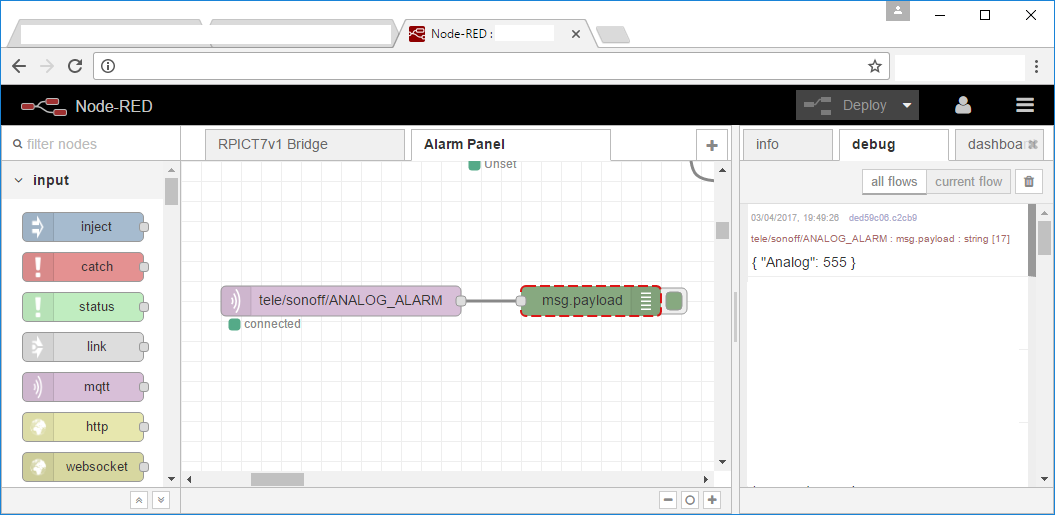Open the Chrome three-dot menu
The image size is (1055, 515).
pyautogui.click(x=1037, y=66)
